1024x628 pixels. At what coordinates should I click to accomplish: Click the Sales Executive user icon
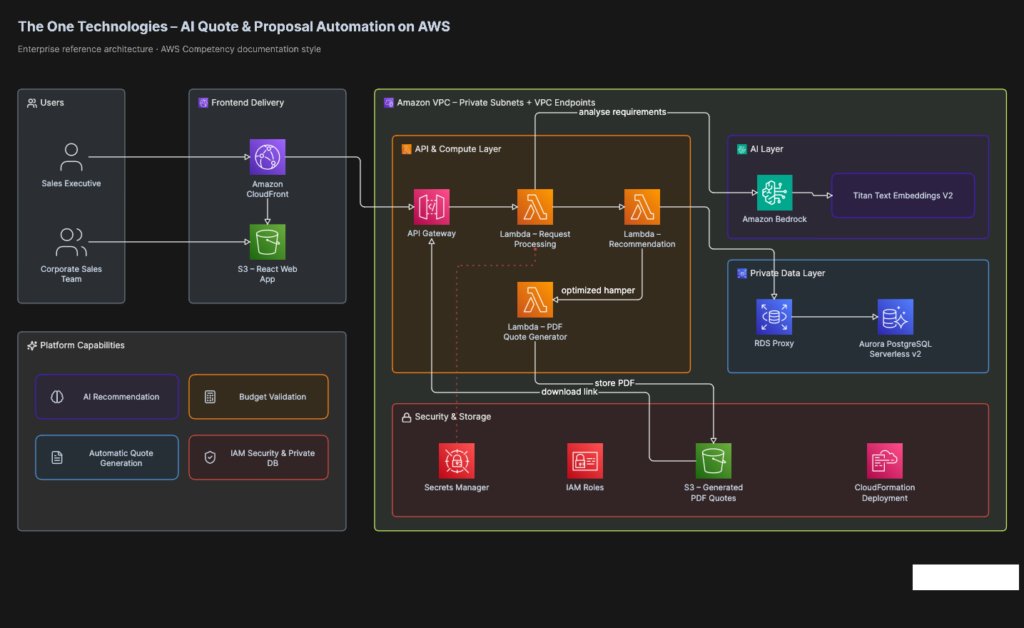pyautogui.click(x=71, y=157)
